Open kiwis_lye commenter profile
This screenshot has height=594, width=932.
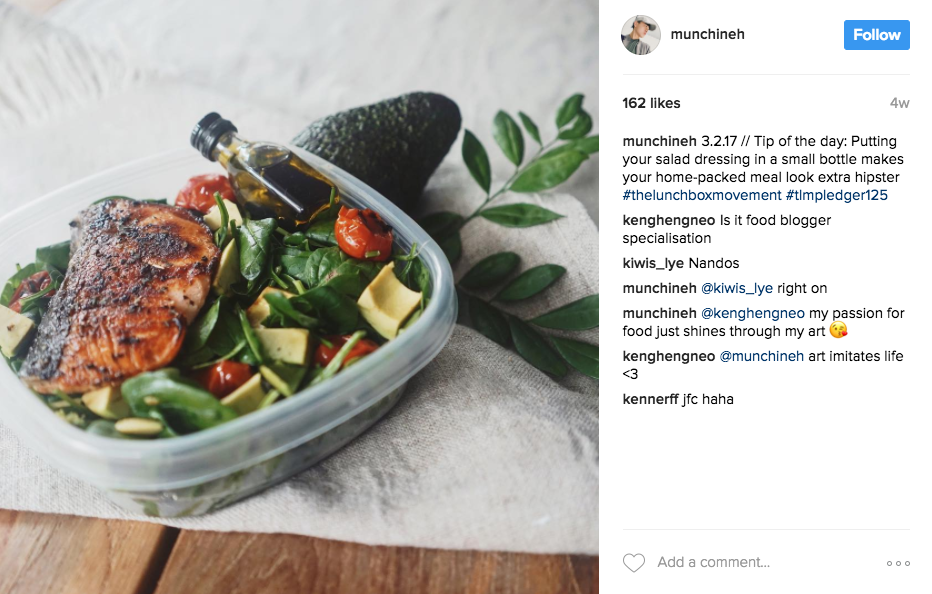pos(653,263)
